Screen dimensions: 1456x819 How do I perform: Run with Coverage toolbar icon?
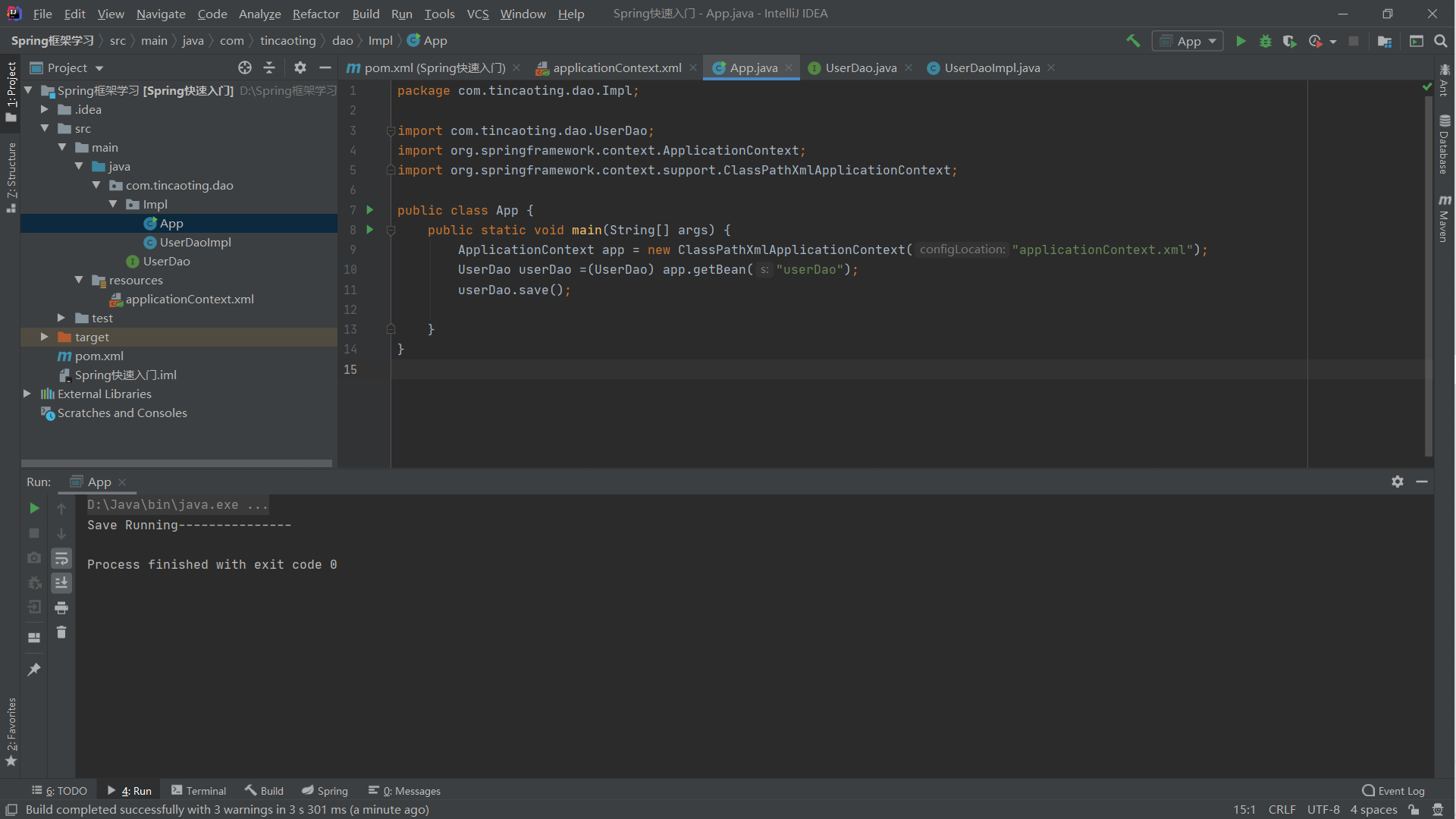1289,41
